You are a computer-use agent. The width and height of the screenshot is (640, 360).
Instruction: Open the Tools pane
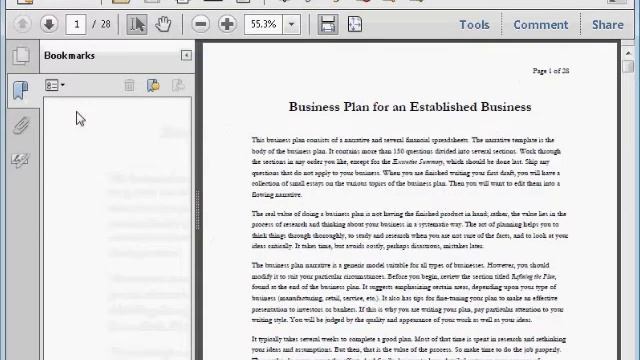coord(474,25)
